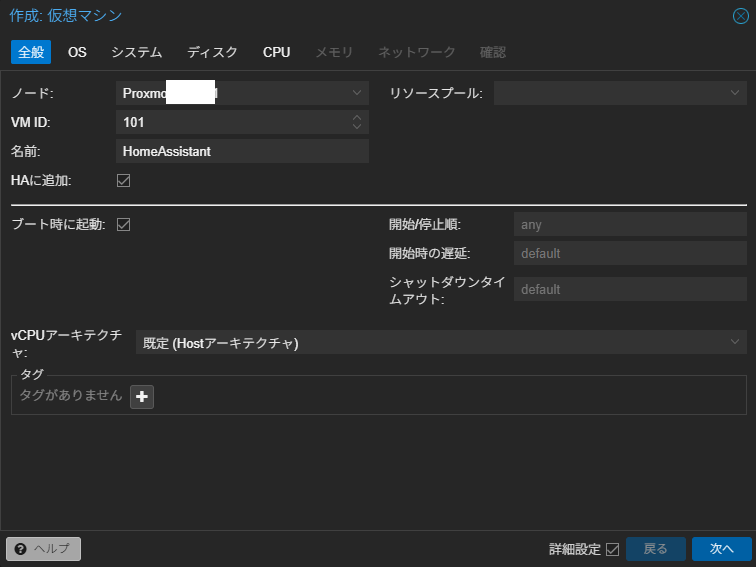Click the question mark help icon
Image resolution: width=756 pixels, height=567 pixels.
[x=20, y=549]
